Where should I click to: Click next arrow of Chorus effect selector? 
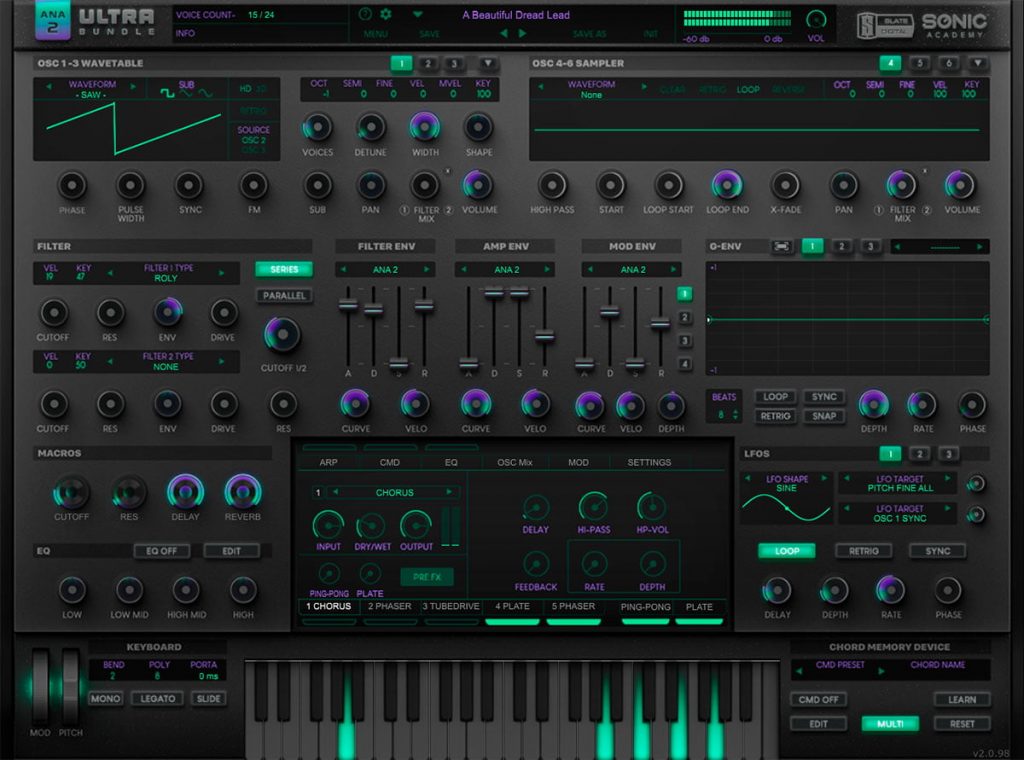pos(449,492)
